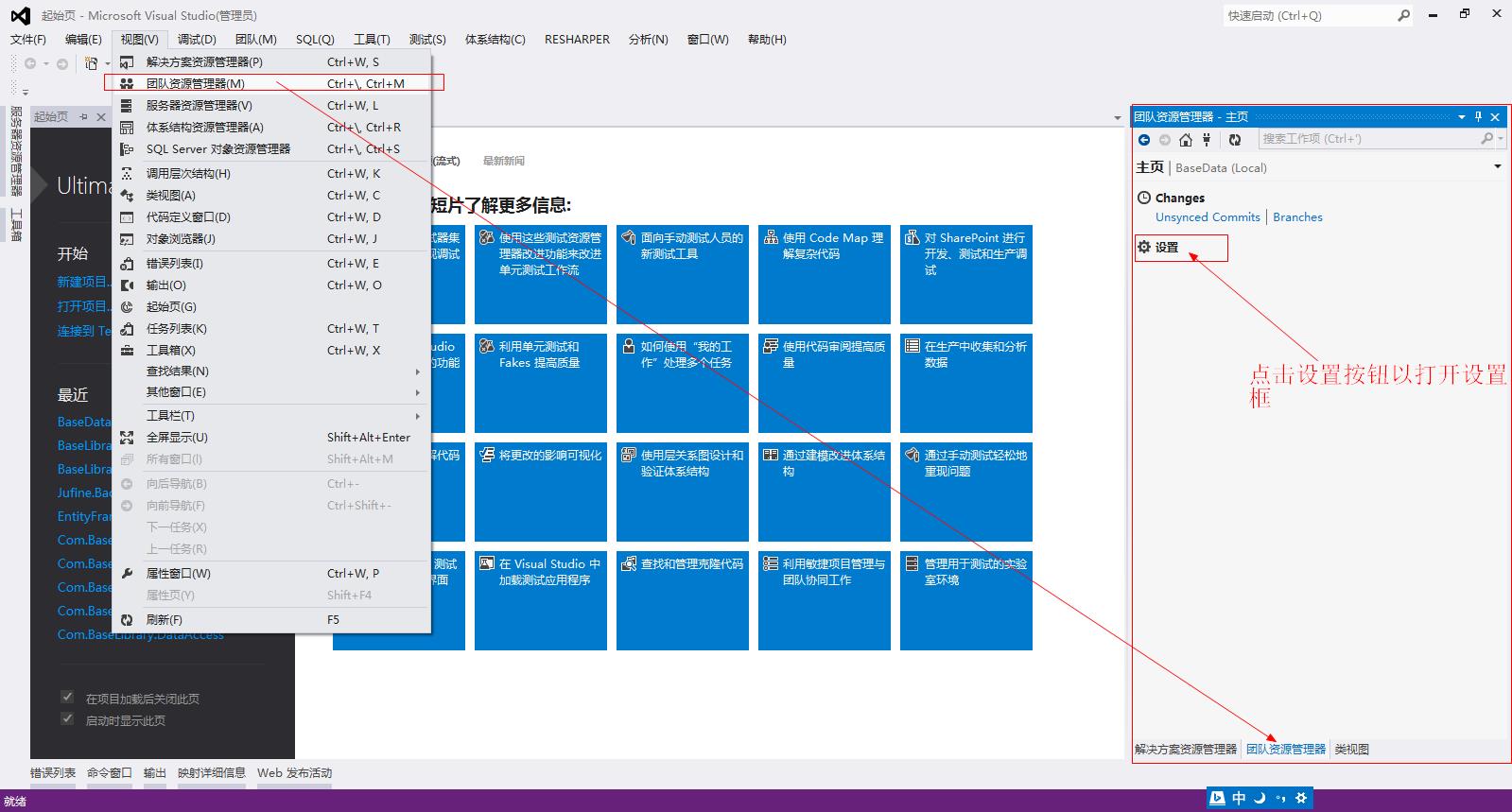Viewport: 1512px width, 812px height.
Task: Open the new project icon dropdown arrow
Action: click(x=107, y=63)
